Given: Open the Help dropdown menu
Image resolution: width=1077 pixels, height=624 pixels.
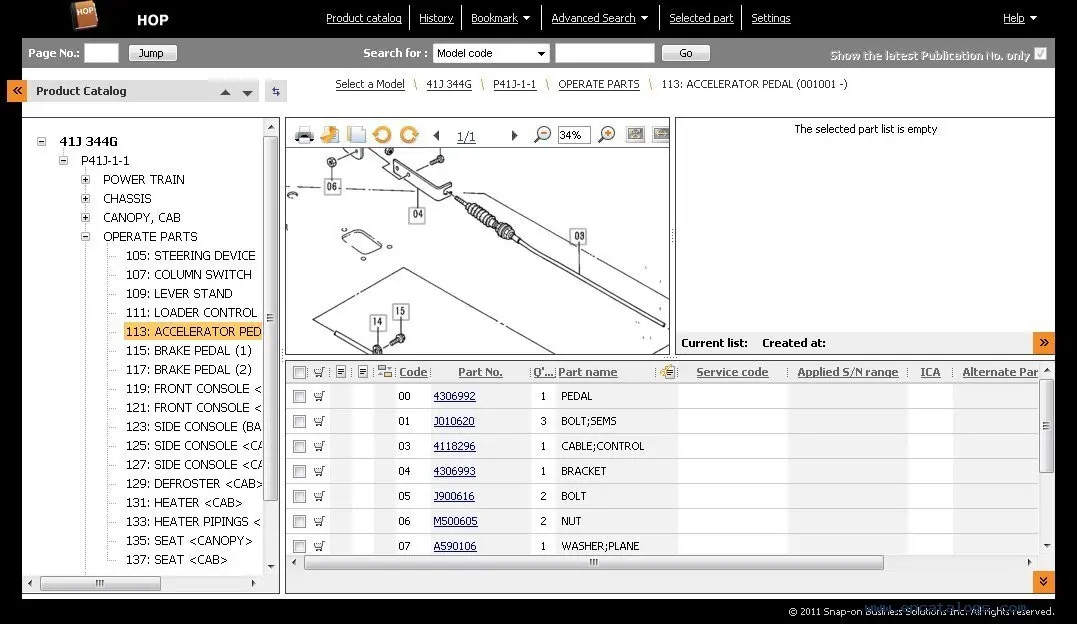Looking at the screenshot, I should tap(1020, 19).
